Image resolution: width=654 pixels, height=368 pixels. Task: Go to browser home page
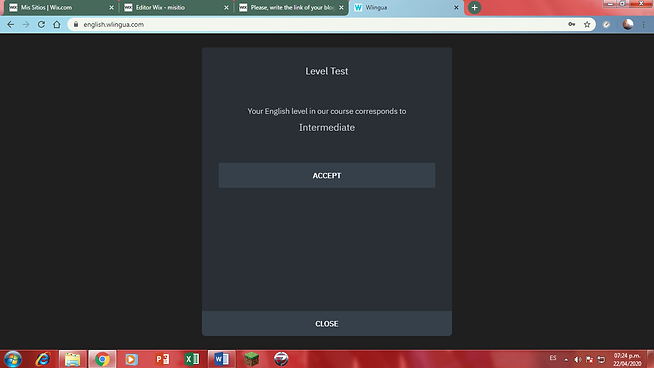click(57, 25)
